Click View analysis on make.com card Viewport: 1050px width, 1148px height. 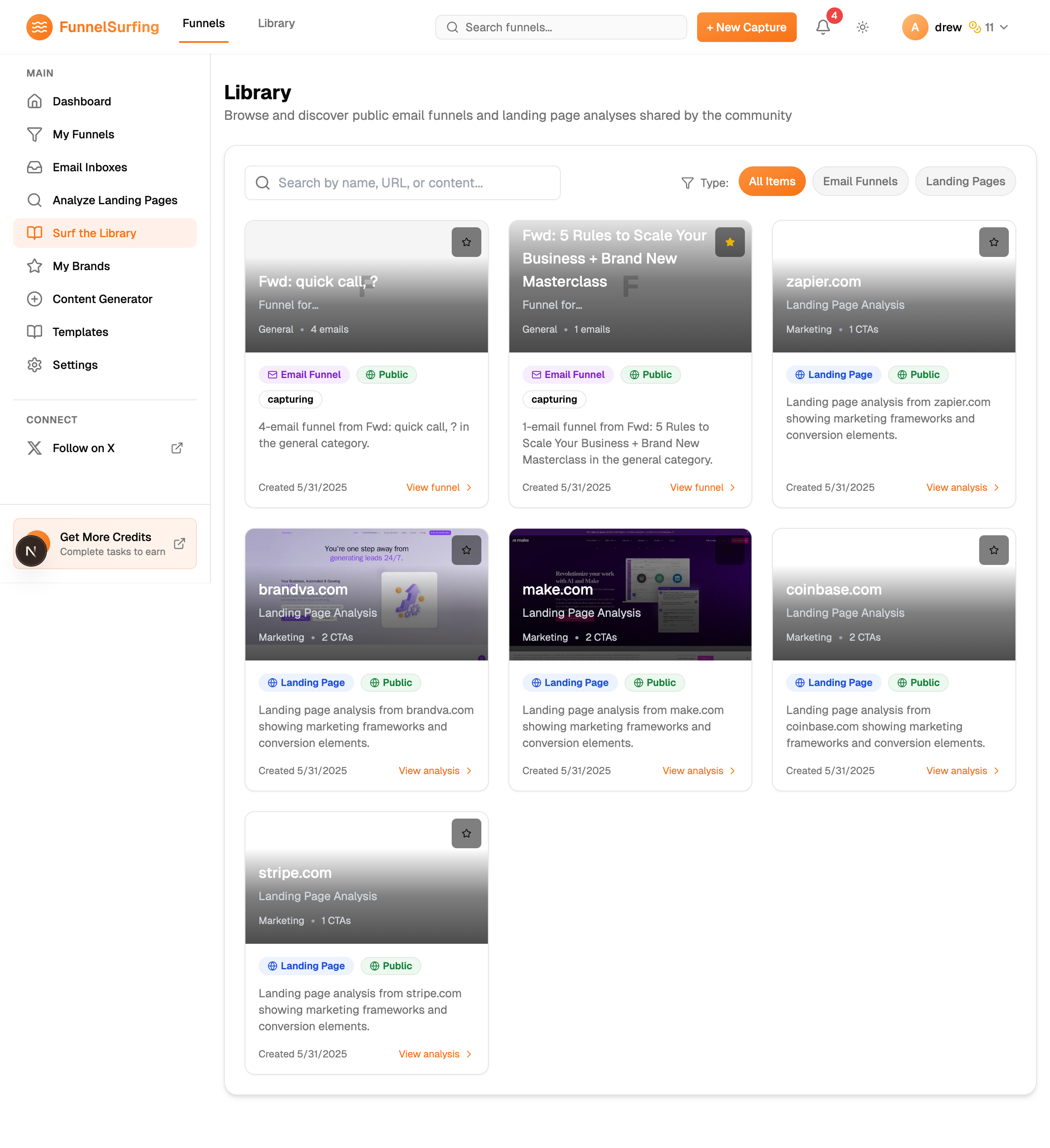[699, 770]
